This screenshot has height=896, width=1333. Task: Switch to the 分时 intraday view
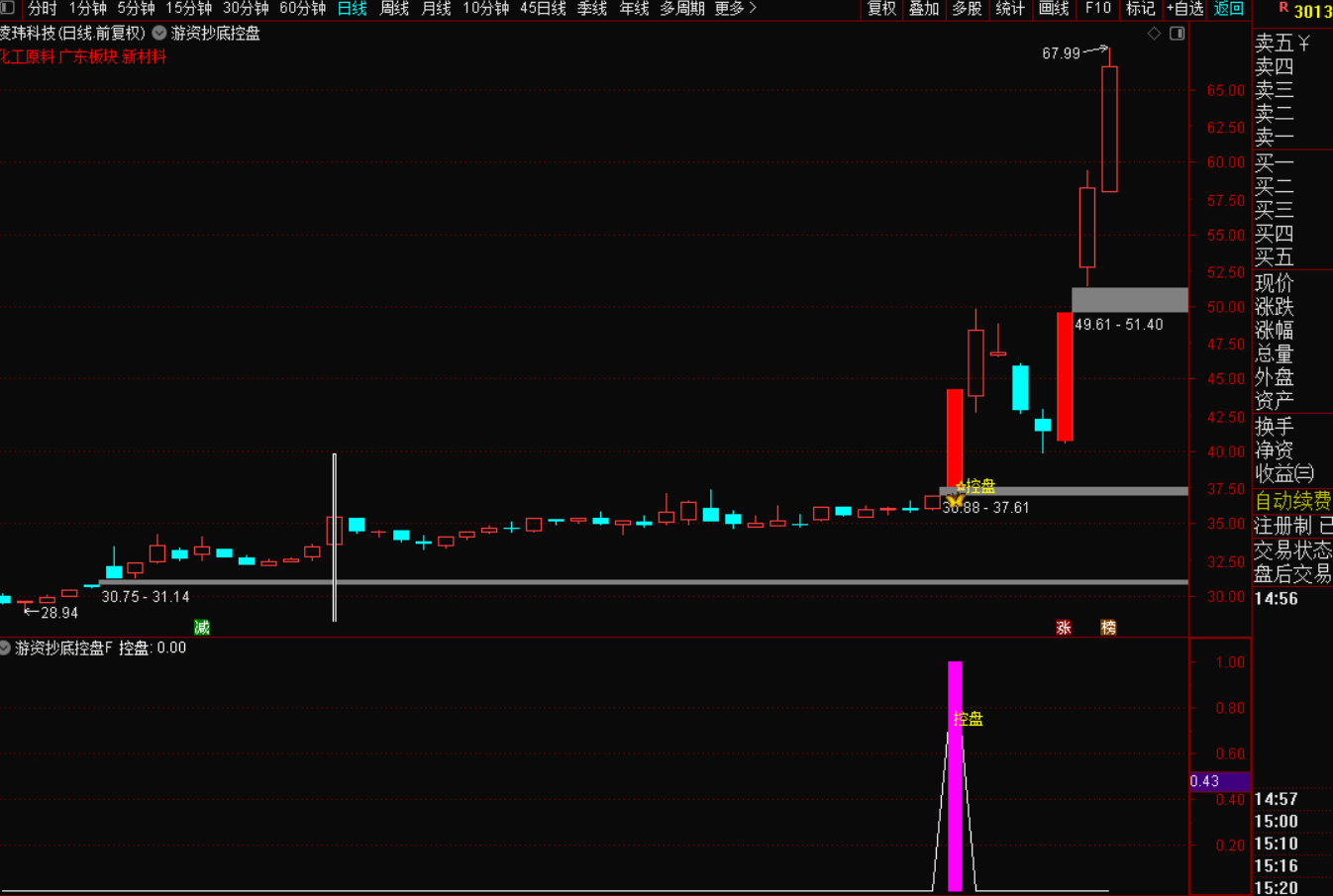tap(43, 9)
